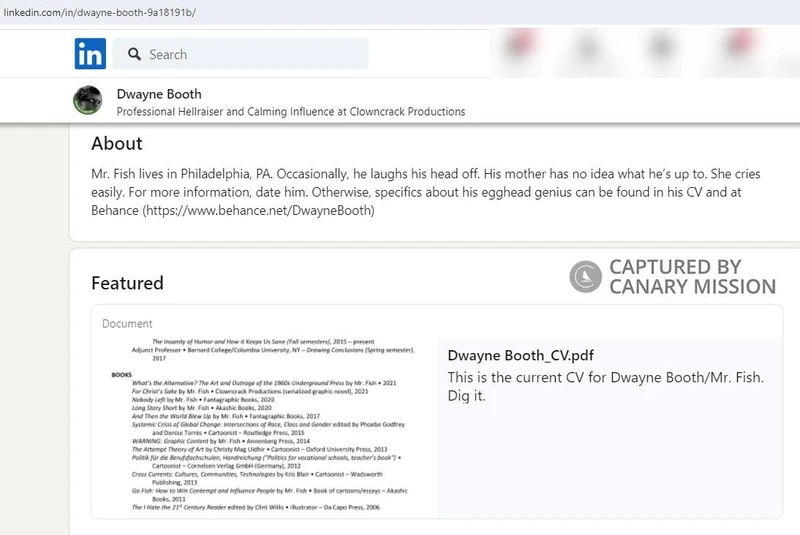Click the 'Mr. Fish lives in Philadelphia' sentence
Screen dimensions: 800x535
click(x=182, y=174)
